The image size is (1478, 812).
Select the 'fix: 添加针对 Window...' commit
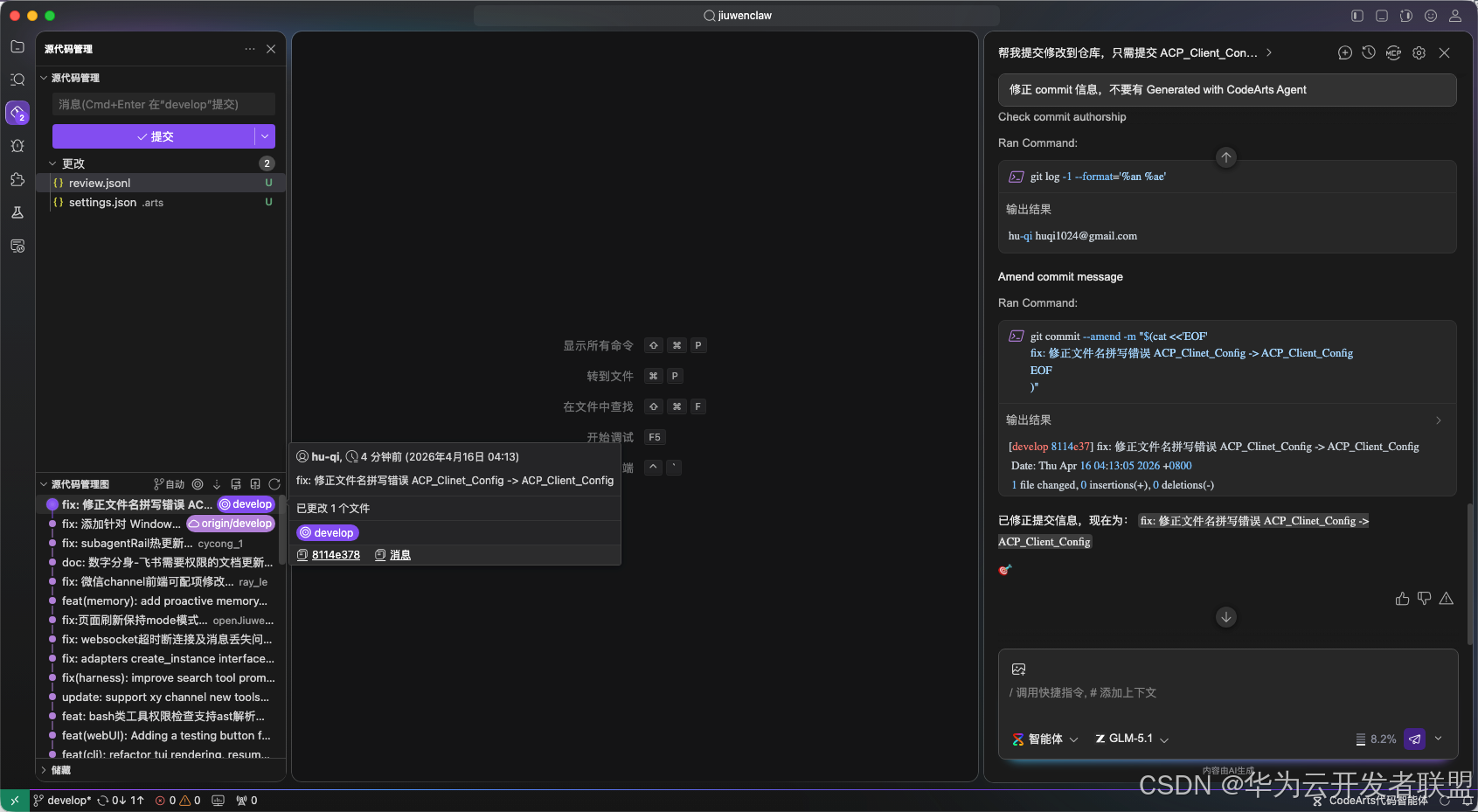(121, 524)
